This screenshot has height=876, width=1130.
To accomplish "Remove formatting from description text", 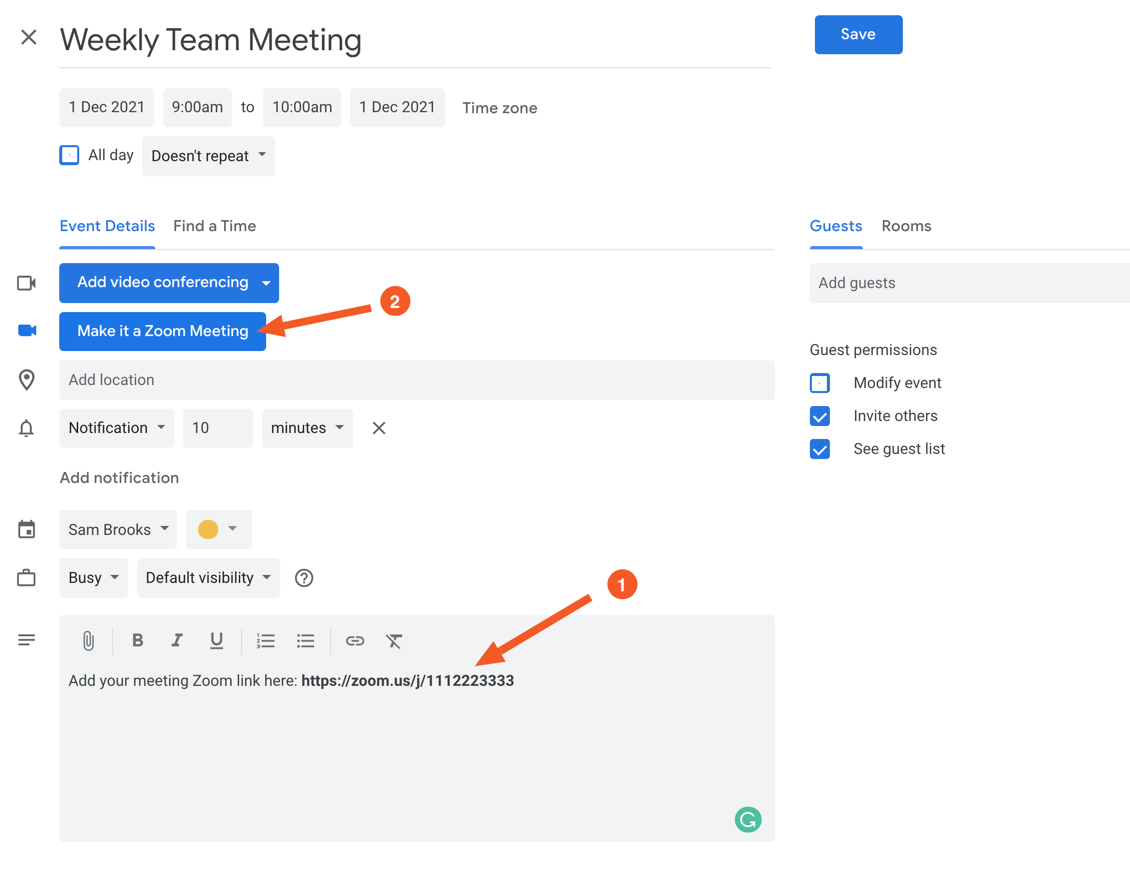I will (393, 640).
